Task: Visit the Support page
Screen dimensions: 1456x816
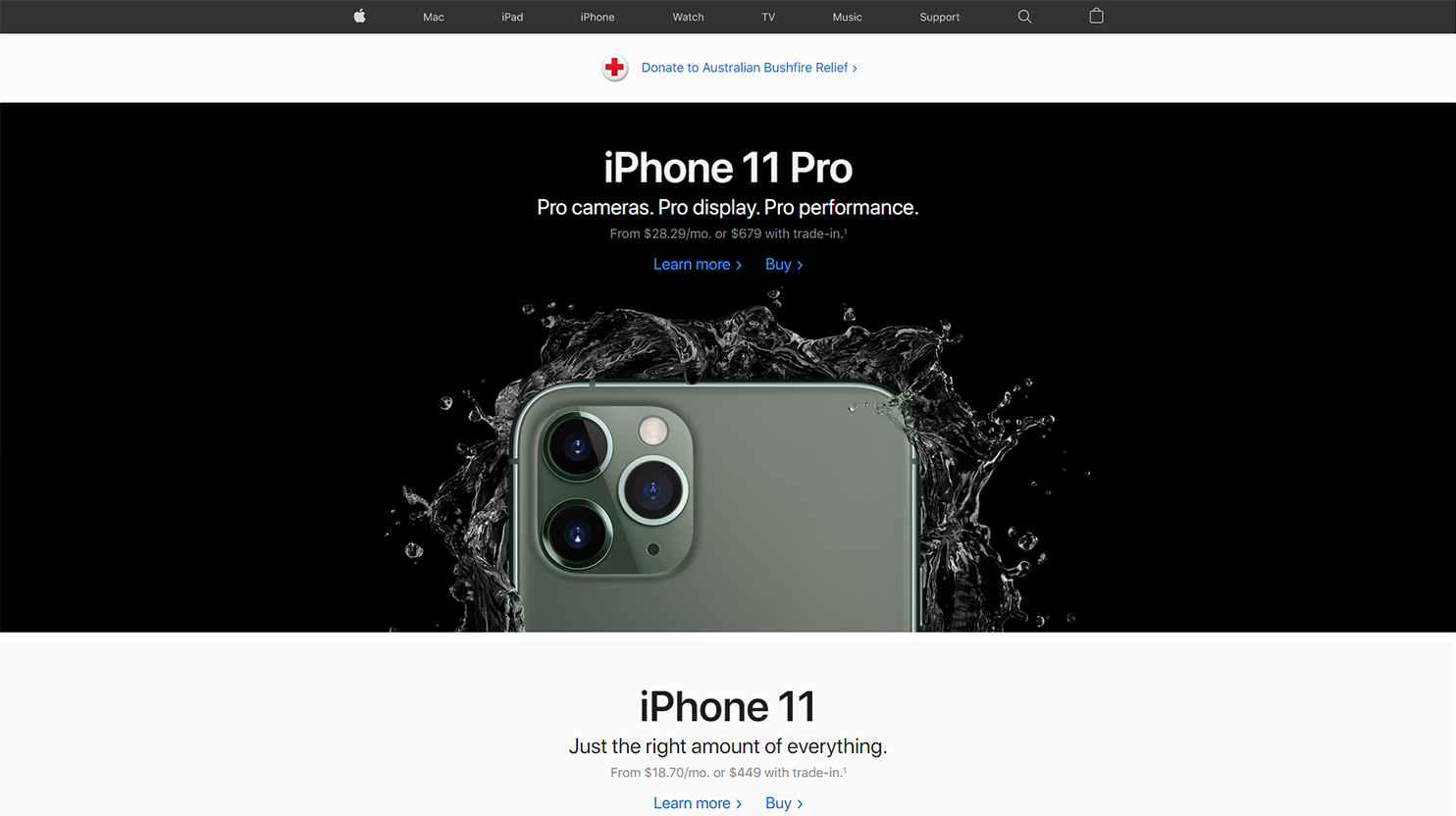Action: (x=939, y=17)
